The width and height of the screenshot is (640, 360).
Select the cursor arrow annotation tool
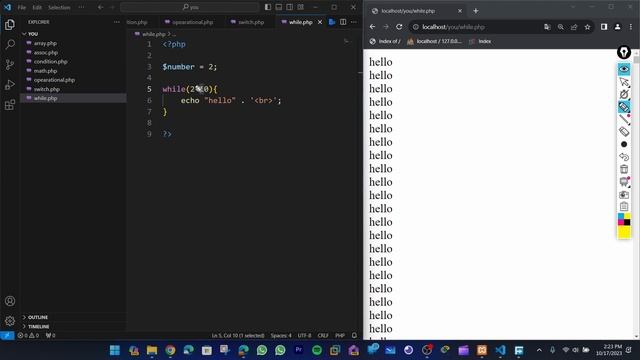624,82
